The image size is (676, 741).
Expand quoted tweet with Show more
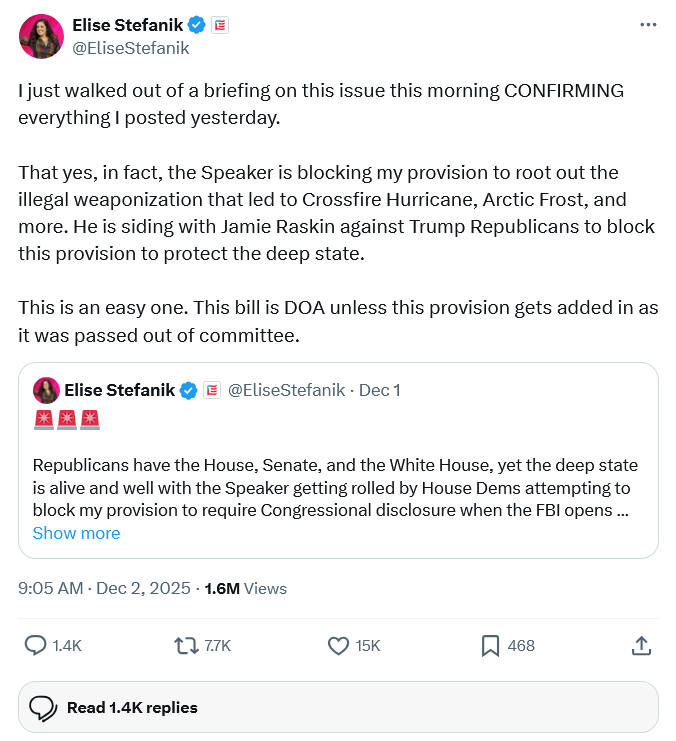coord(76,533)
